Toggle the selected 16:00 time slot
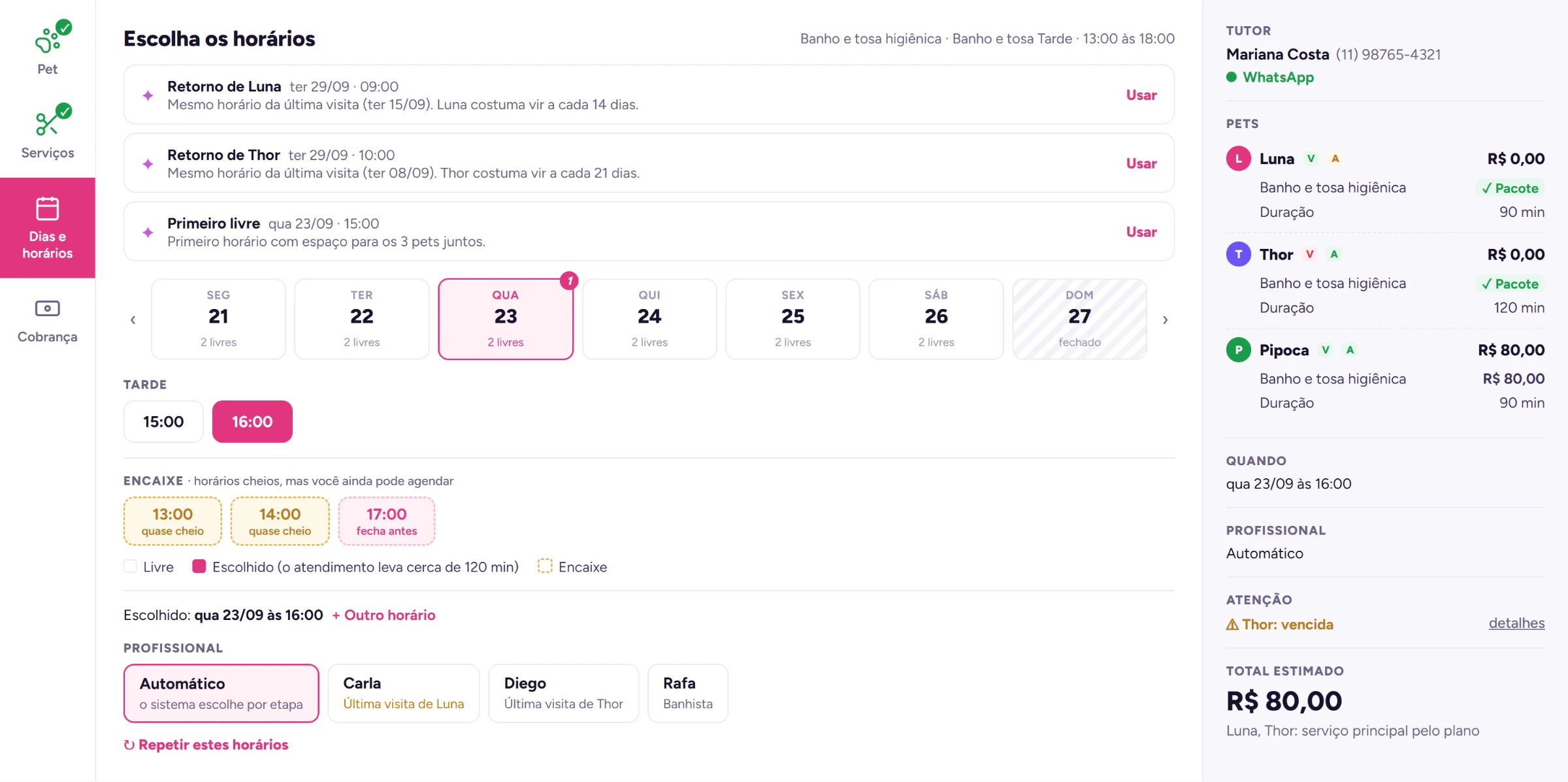Screen dimensions: 1568x782 pyautogui.click(x=252, y=421)
